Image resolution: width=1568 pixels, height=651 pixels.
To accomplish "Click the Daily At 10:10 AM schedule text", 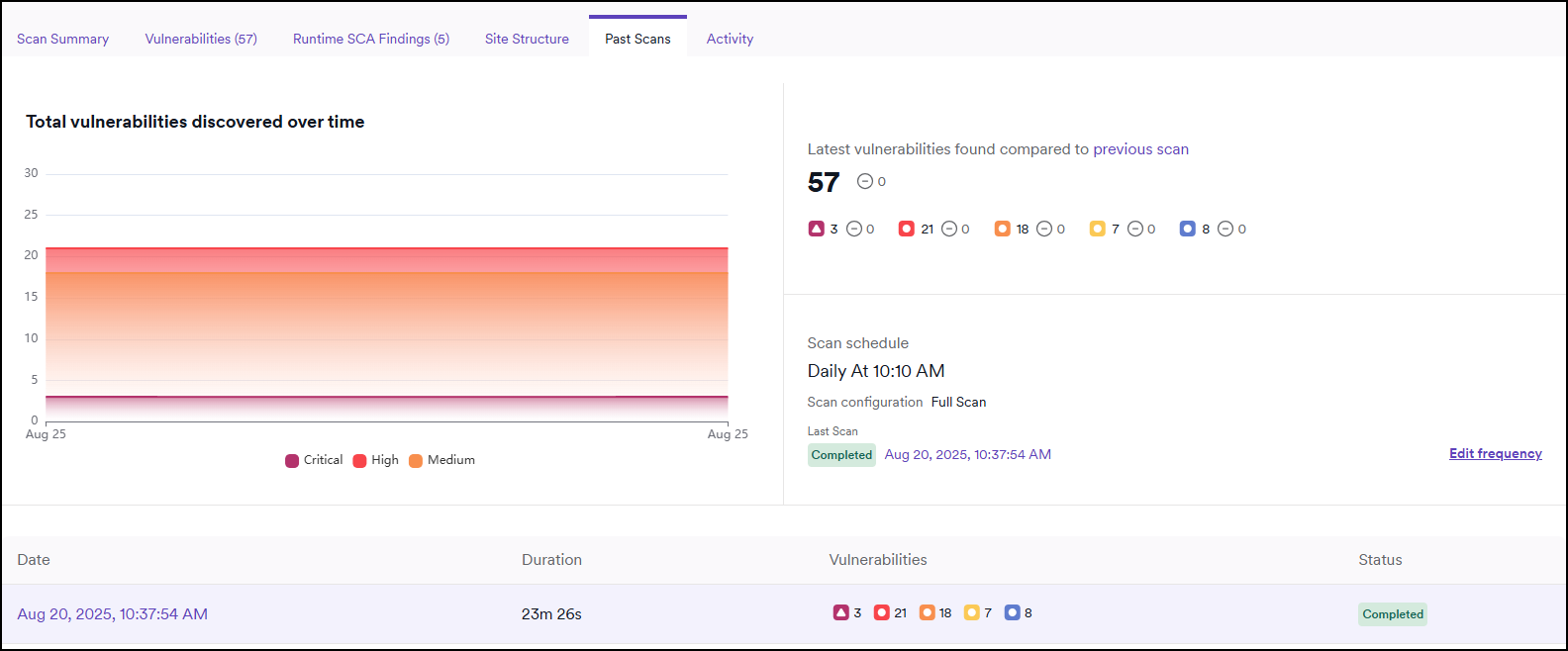I will [876, 371].
